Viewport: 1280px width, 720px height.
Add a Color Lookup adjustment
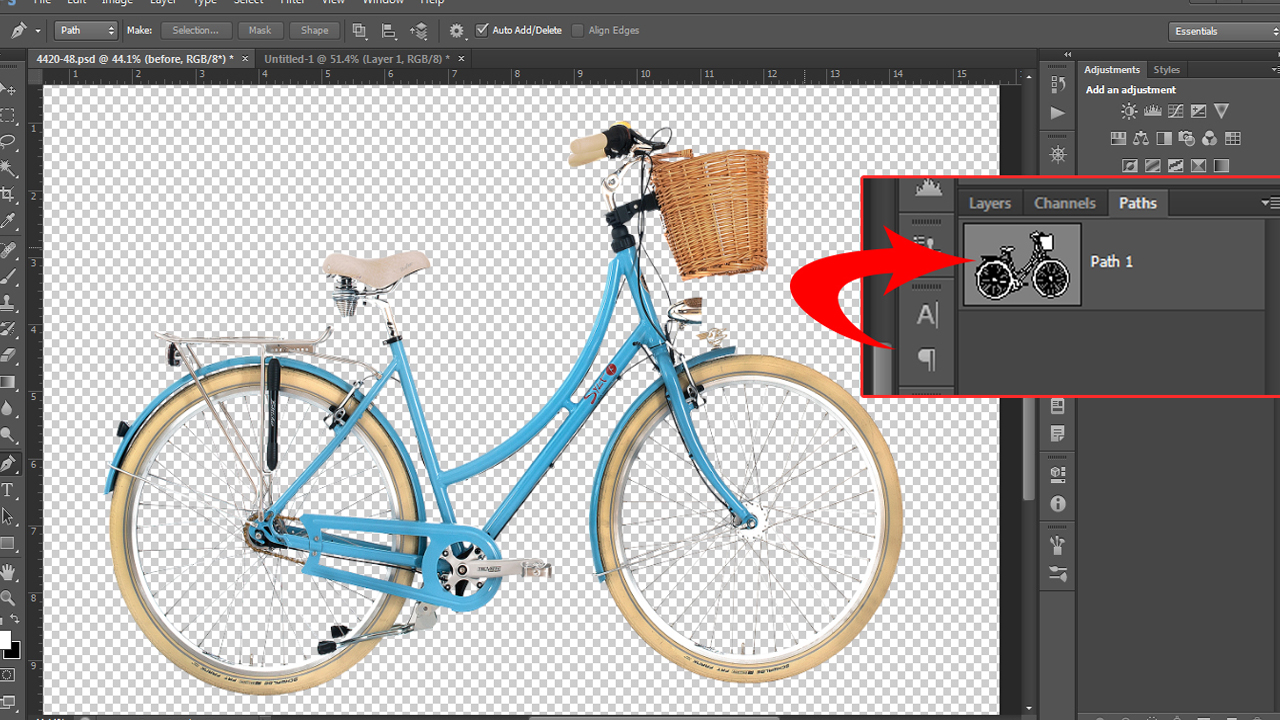[x=1233, y=139]
